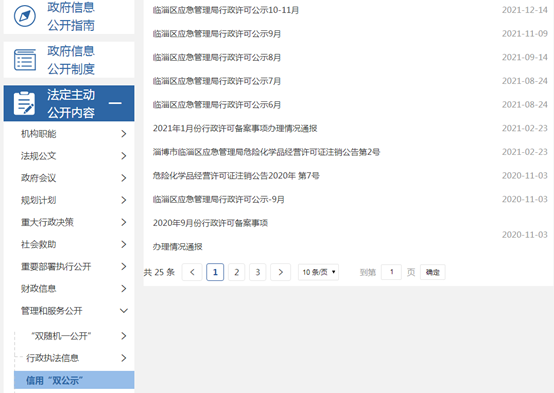This screenshot has height=393, width=554.
Task: Open 2021年1月份行政许可备案事项办理情况通报 link
Action: [235, 128]
